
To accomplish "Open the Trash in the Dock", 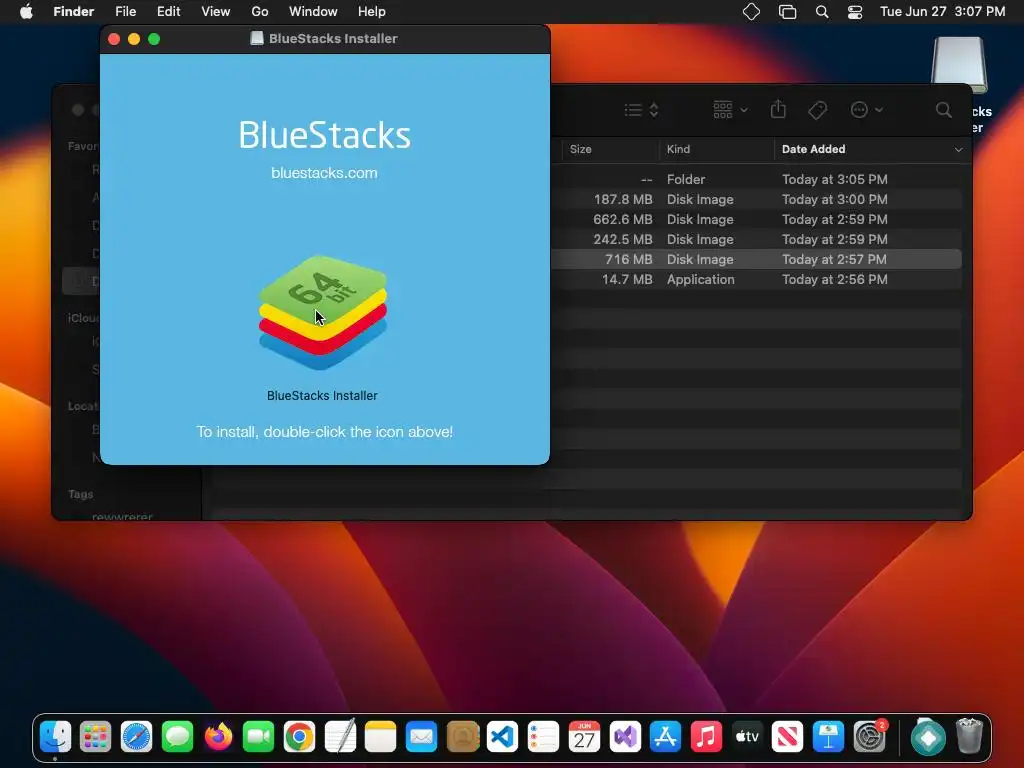I will tap(969, 737).
